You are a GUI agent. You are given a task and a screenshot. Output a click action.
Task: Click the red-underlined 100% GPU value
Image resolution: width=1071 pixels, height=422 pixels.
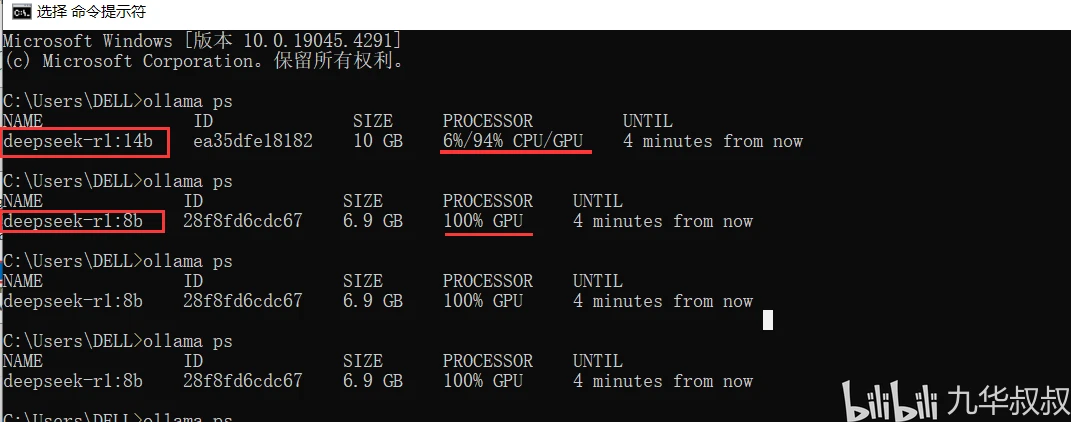(x=483, y=221)
